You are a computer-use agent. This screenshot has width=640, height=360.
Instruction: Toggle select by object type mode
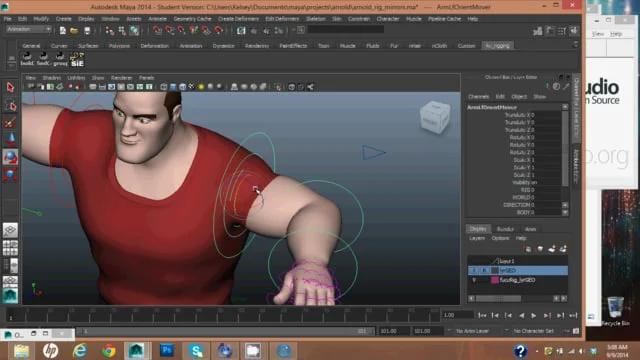[x=122, y=30]
